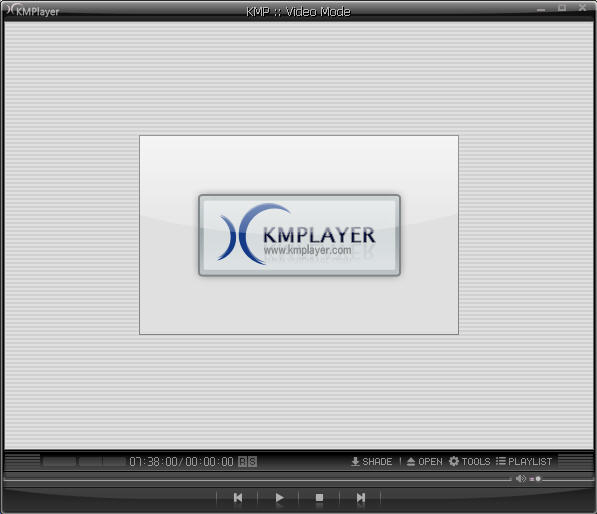
Task: Show the PLAYLIST editor
Action: [x=524, y=461]
